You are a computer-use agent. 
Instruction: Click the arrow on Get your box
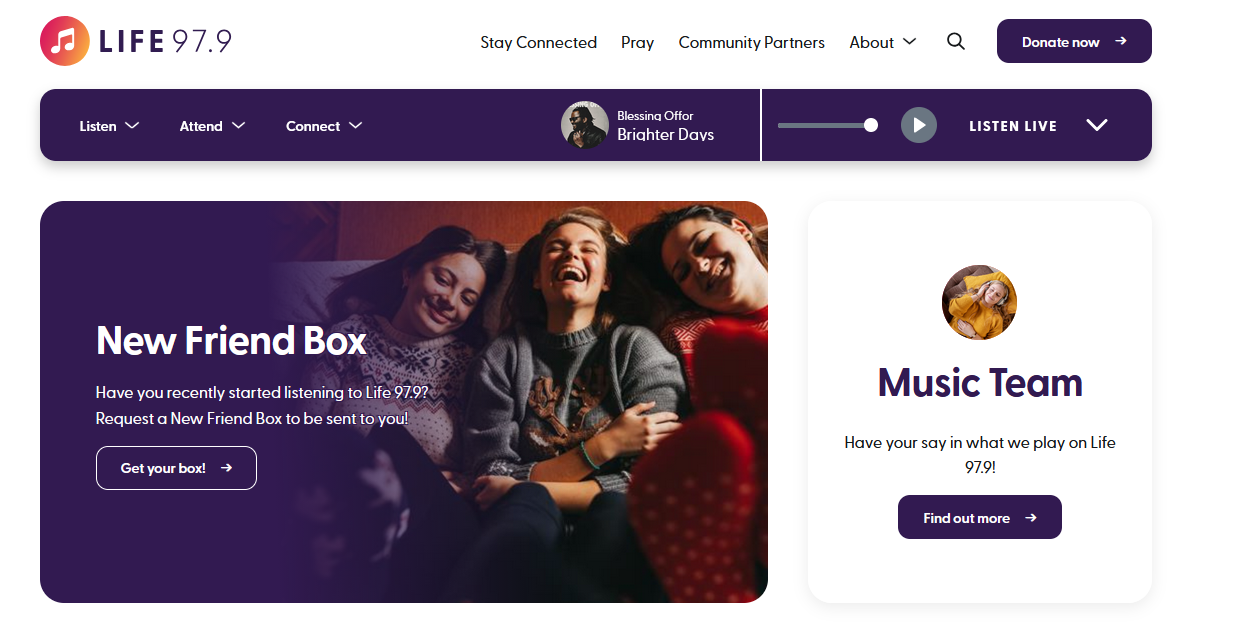[227, 467]
